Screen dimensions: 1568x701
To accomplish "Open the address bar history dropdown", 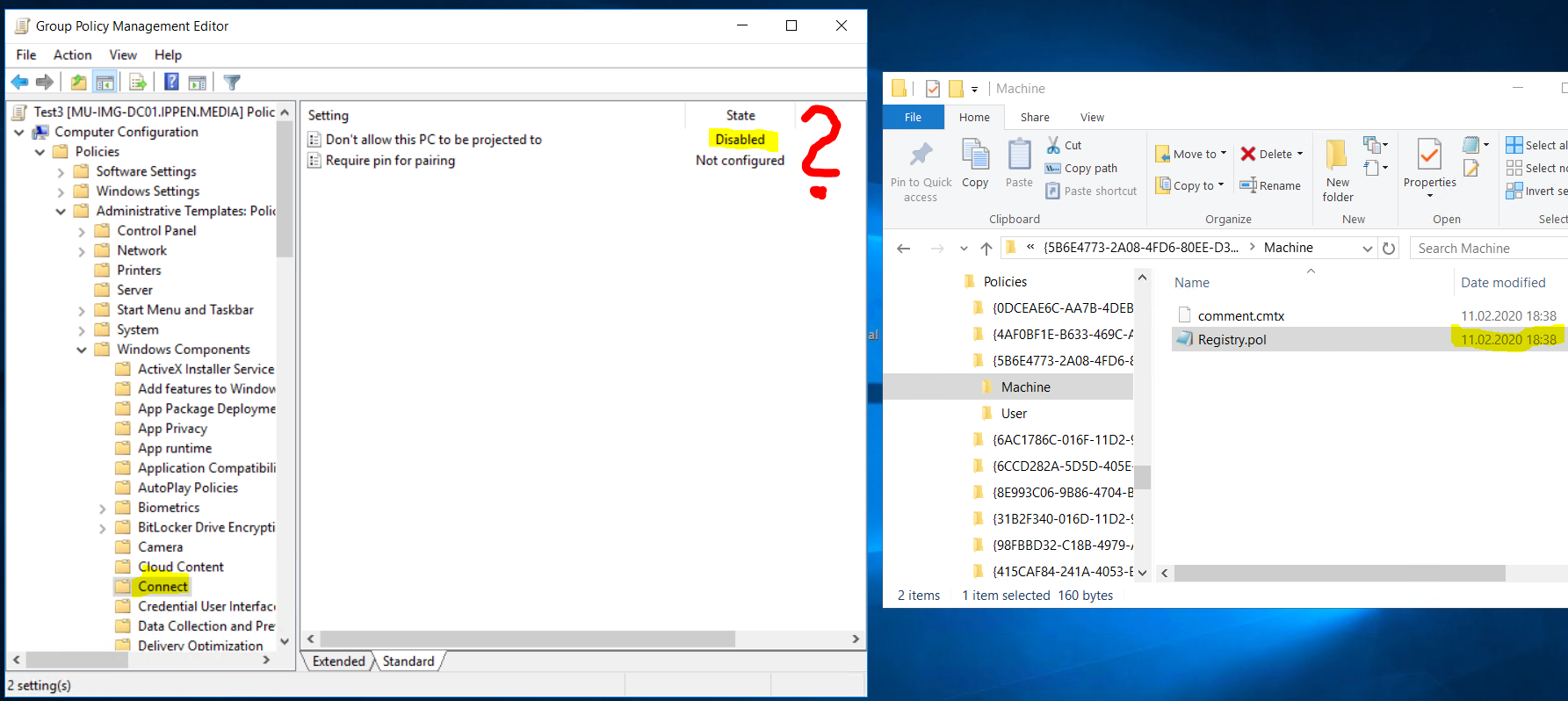I will click(1368, 249).
